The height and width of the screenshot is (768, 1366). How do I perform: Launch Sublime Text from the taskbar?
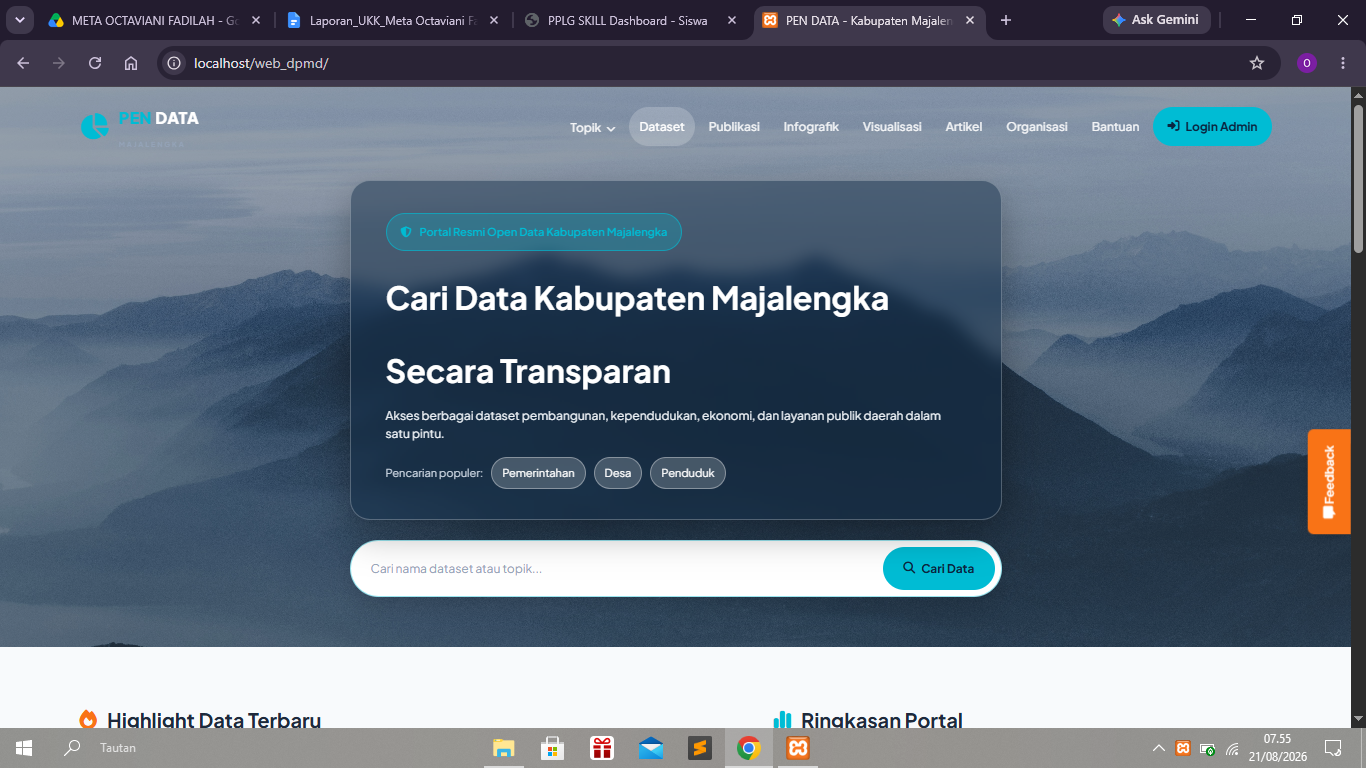(x=700, y=748)
